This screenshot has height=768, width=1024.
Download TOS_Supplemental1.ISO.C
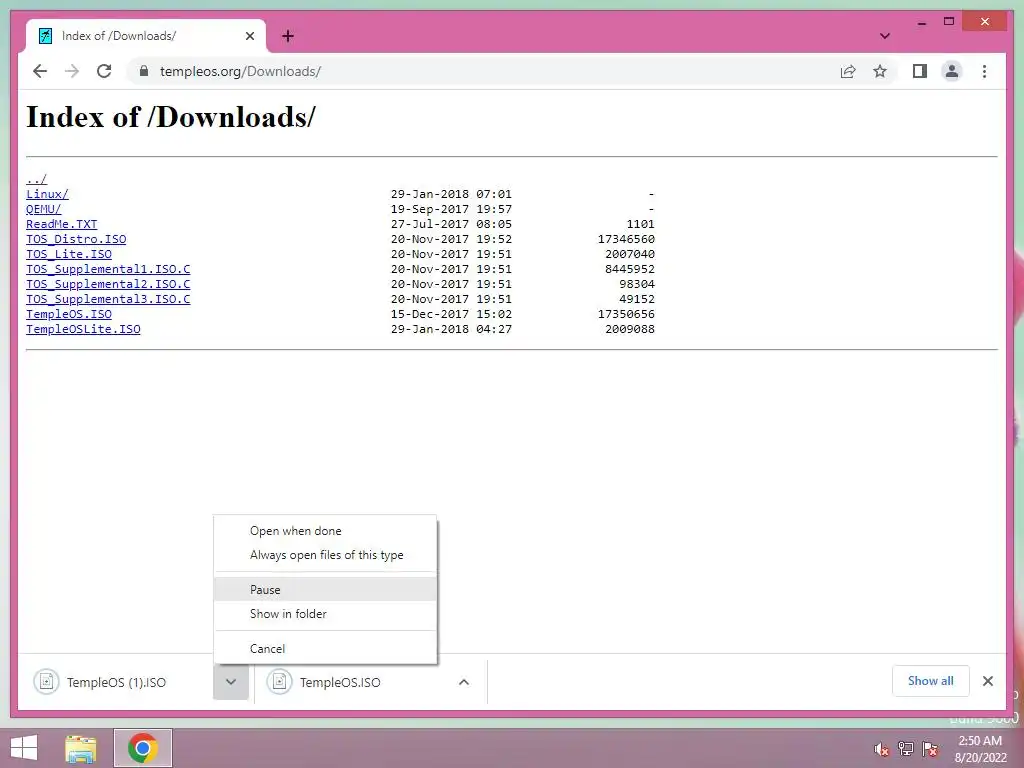(108, 269)
